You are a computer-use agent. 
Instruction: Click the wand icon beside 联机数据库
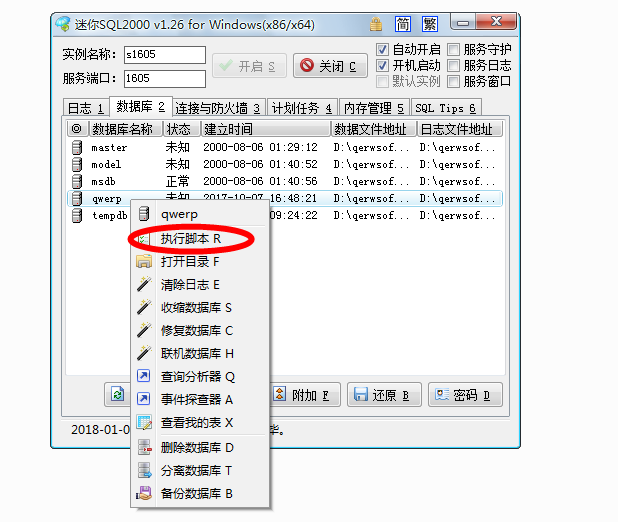tap(144, 353)
